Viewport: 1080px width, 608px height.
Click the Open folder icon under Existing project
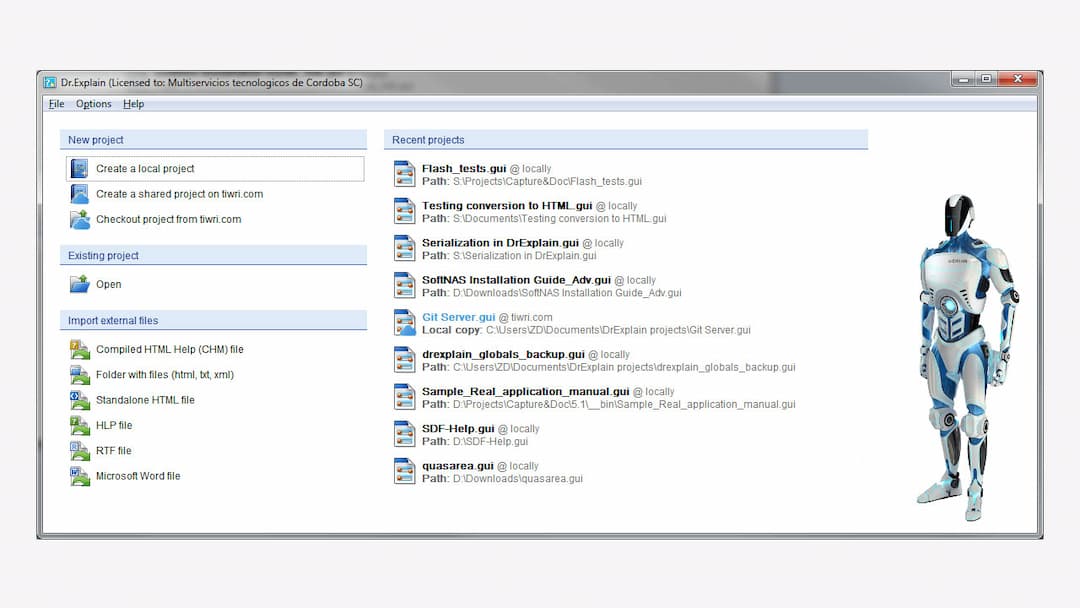pos(80,284)
